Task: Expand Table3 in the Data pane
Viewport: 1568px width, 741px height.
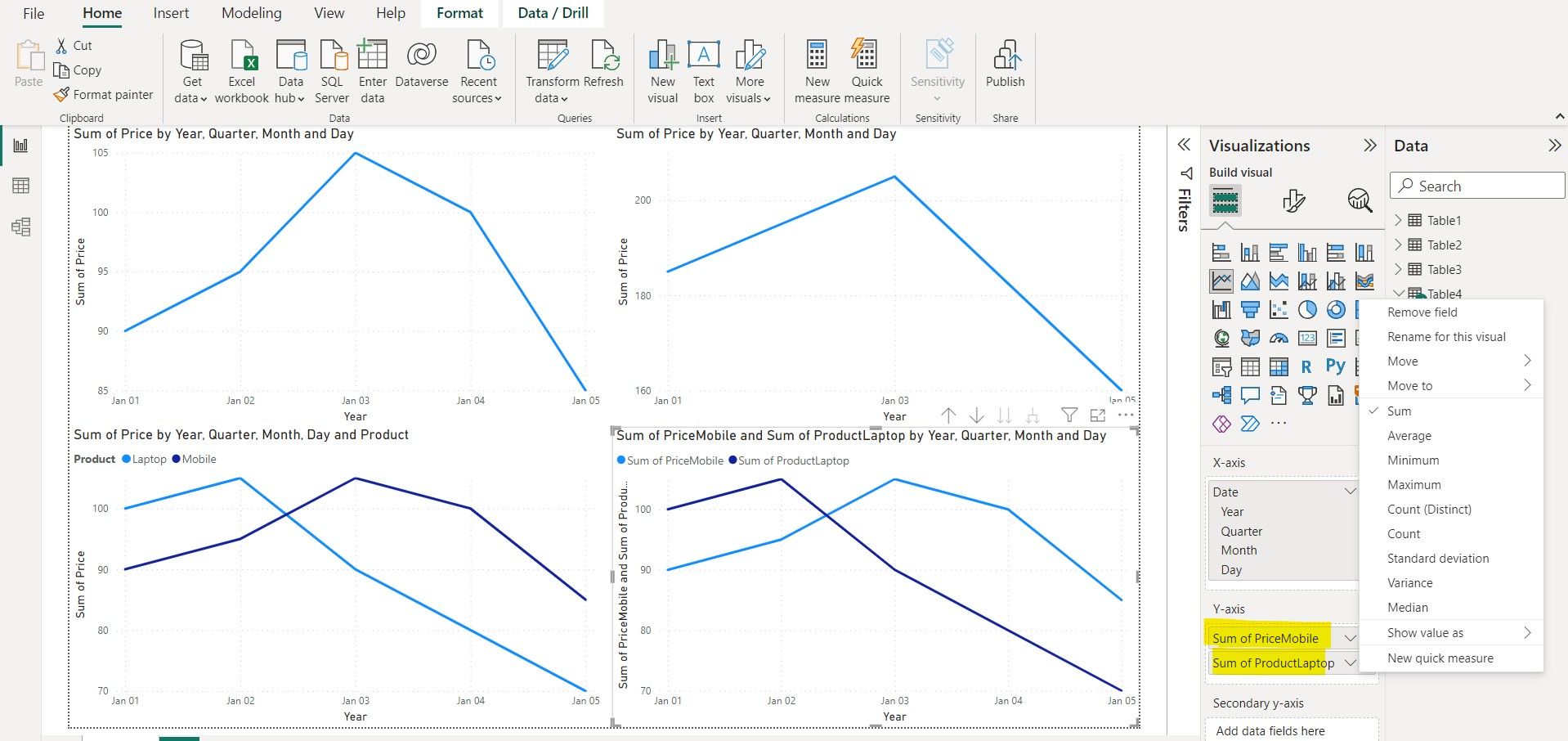Action: click(1398, 269)
